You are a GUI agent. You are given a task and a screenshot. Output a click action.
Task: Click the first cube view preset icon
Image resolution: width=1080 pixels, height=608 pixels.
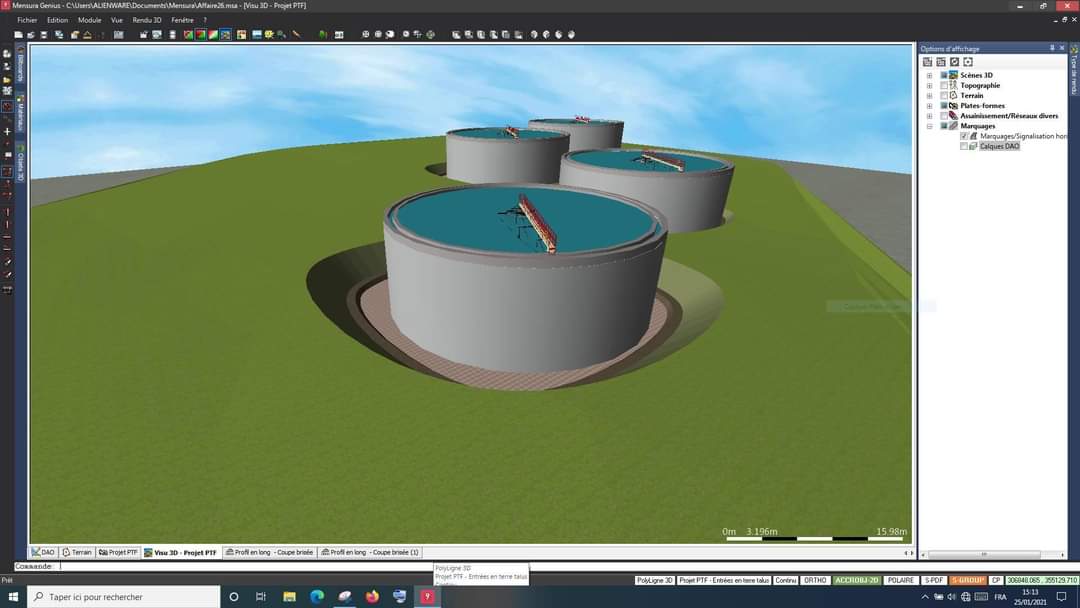(456, 34)
